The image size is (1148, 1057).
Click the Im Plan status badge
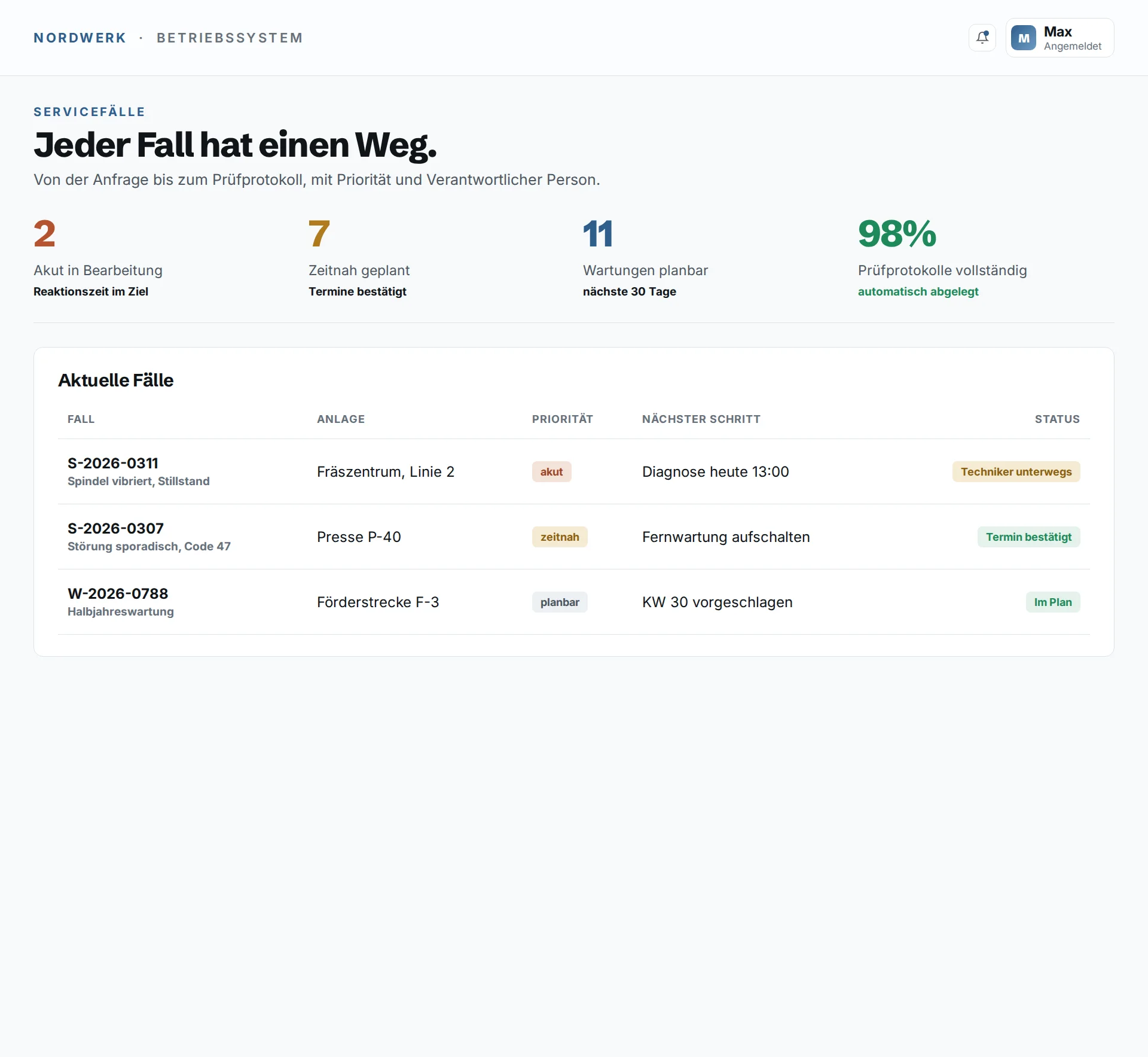click(1053, 602)
